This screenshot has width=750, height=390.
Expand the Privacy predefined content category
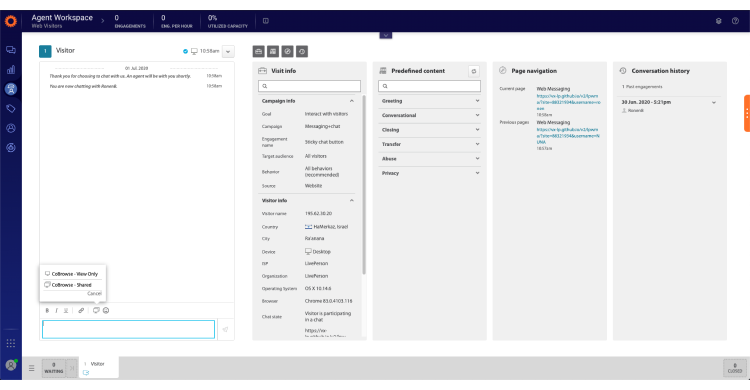(430, 173)
